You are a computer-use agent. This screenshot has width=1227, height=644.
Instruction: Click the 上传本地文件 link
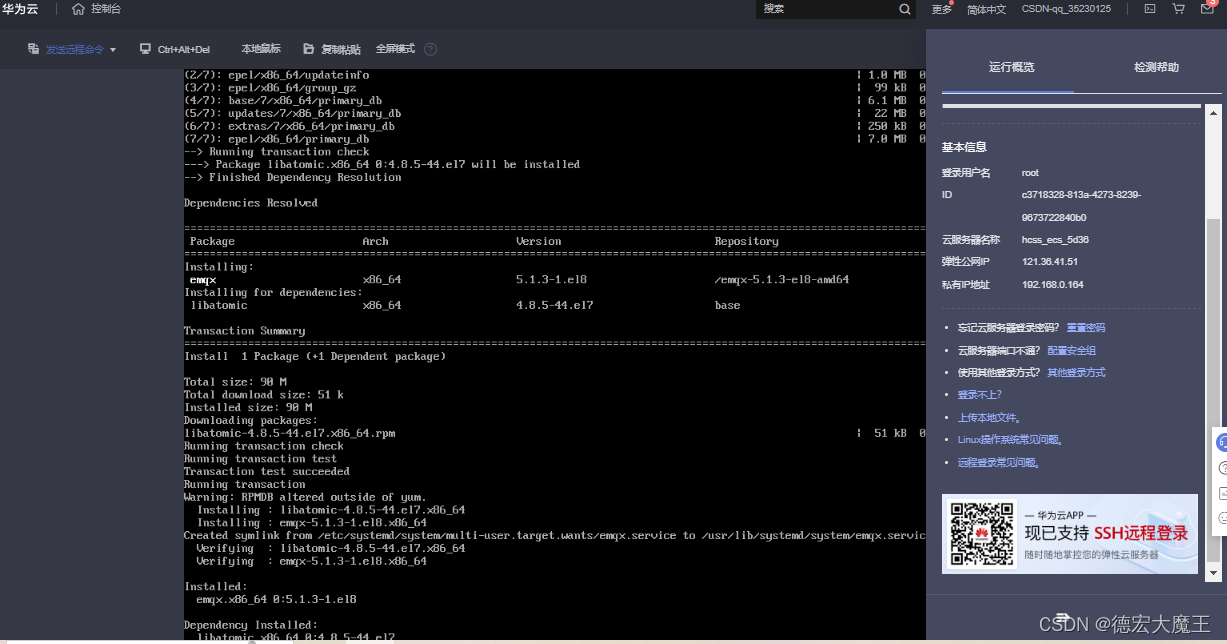[989, 418]
